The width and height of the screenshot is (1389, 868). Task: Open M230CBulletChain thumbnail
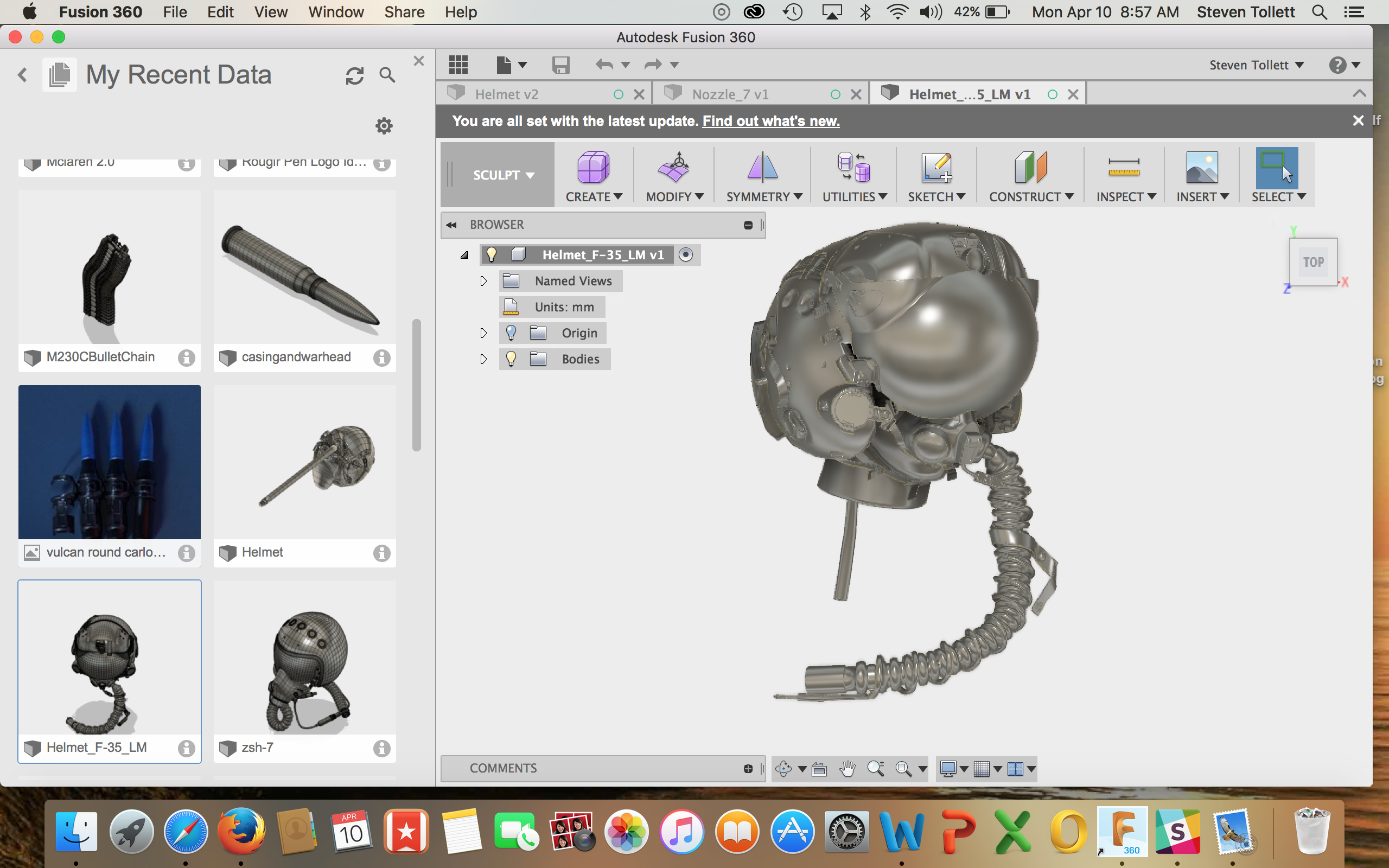[110, 267]
